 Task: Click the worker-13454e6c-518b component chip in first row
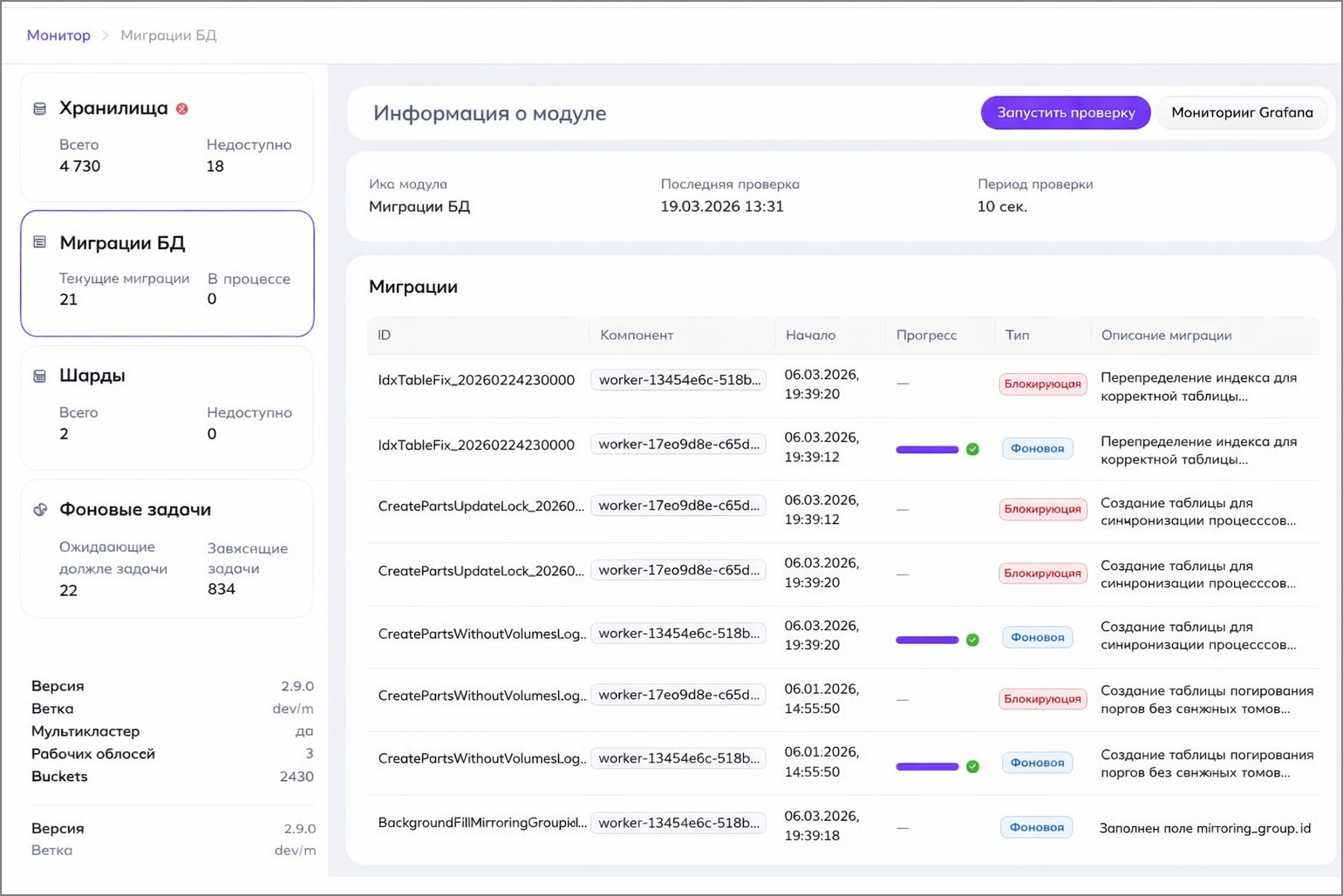(x=678, y=380)
